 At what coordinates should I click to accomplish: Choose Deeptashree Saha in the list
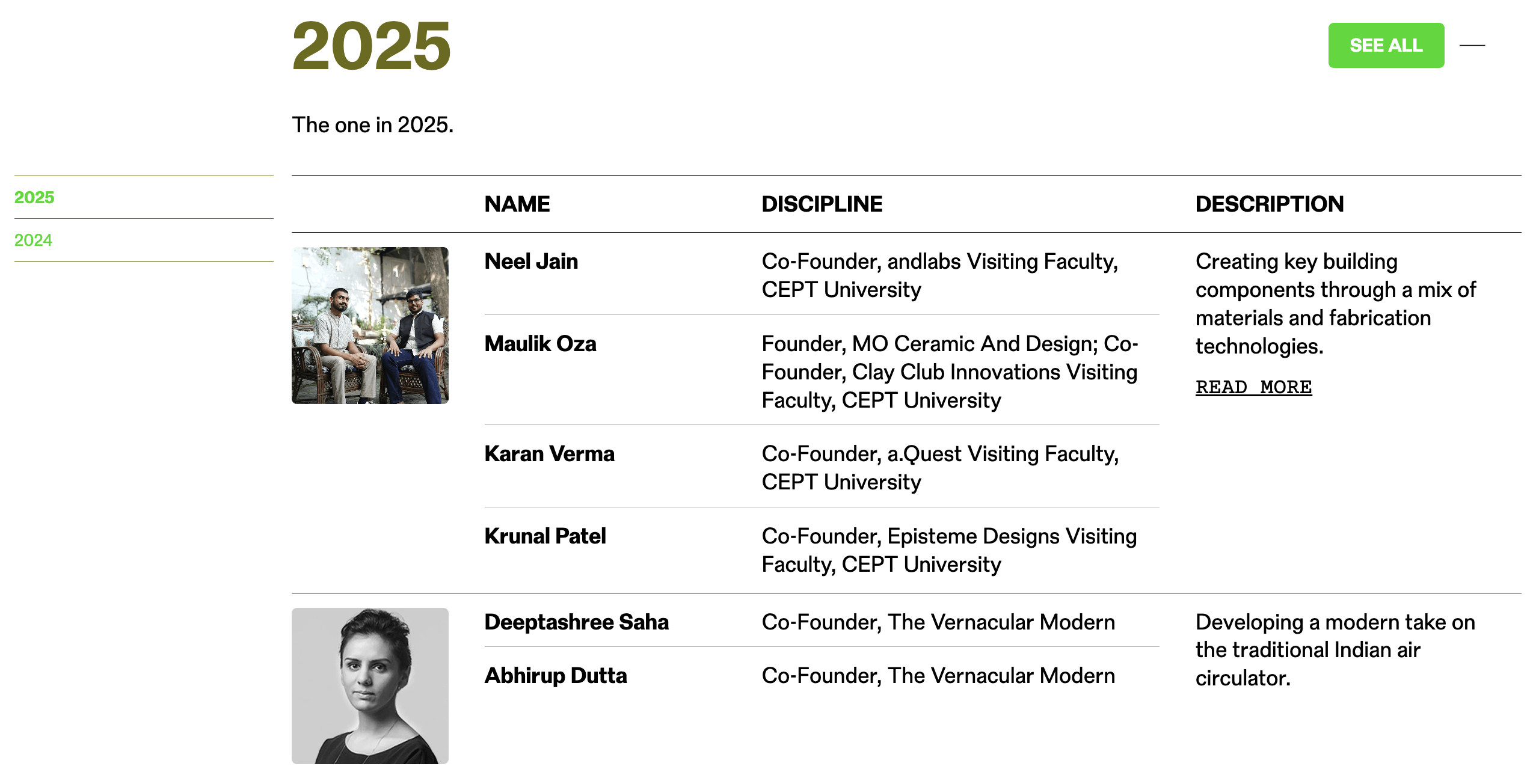(576, 622)
